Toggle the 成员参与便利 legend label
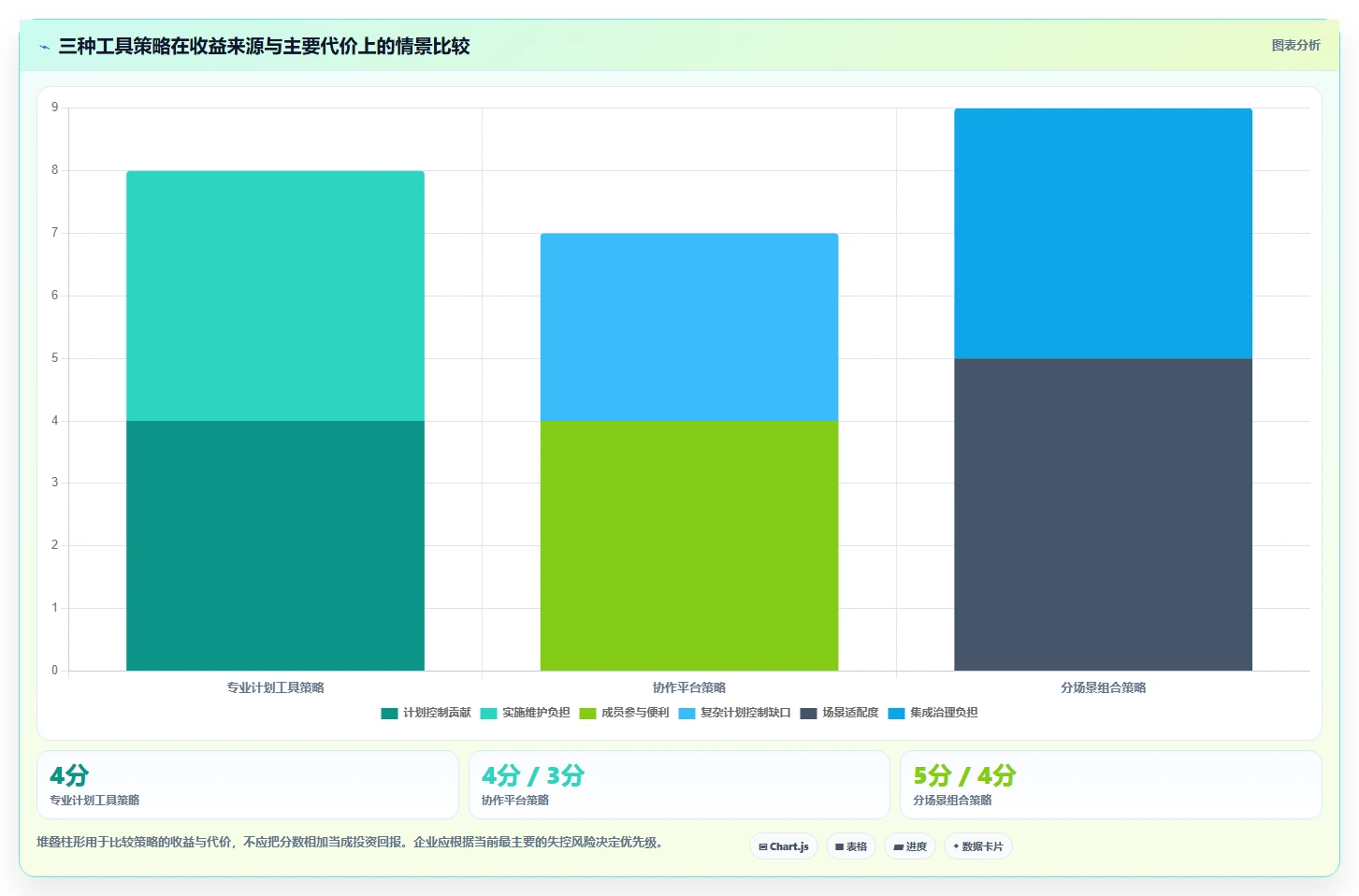Viewport: 1359px width, 896px height. point(635,713)
